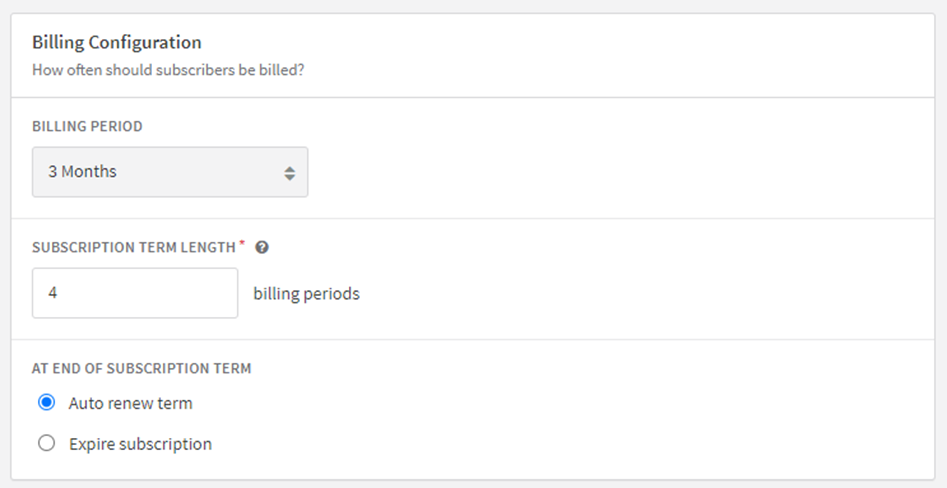Click the "Expire subscription" label text
Image resolution: width=947 pixels, height=488 pixels.
(x=140, y=444)
